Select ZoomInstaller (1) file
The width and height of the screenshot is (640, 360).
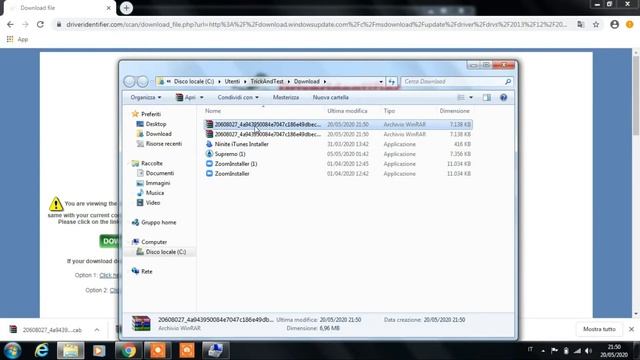(236, 164)
